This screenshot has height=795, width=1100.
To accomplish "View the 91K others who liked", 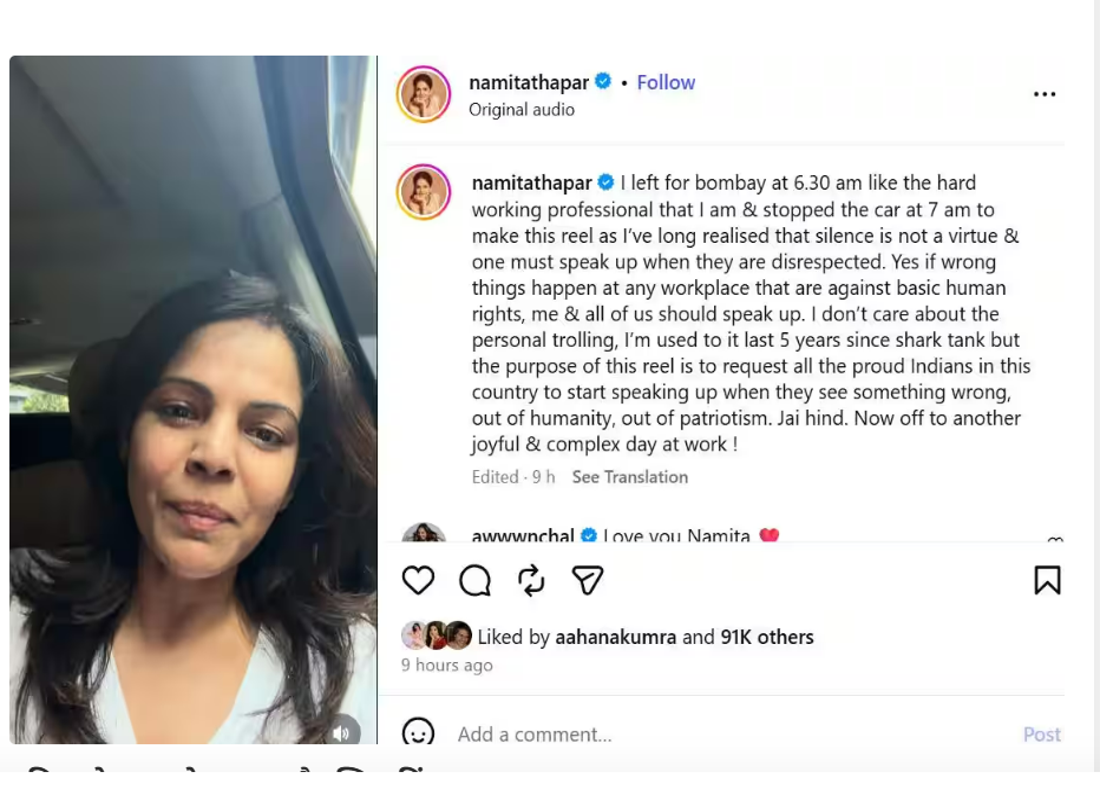I will pos(767,637).
